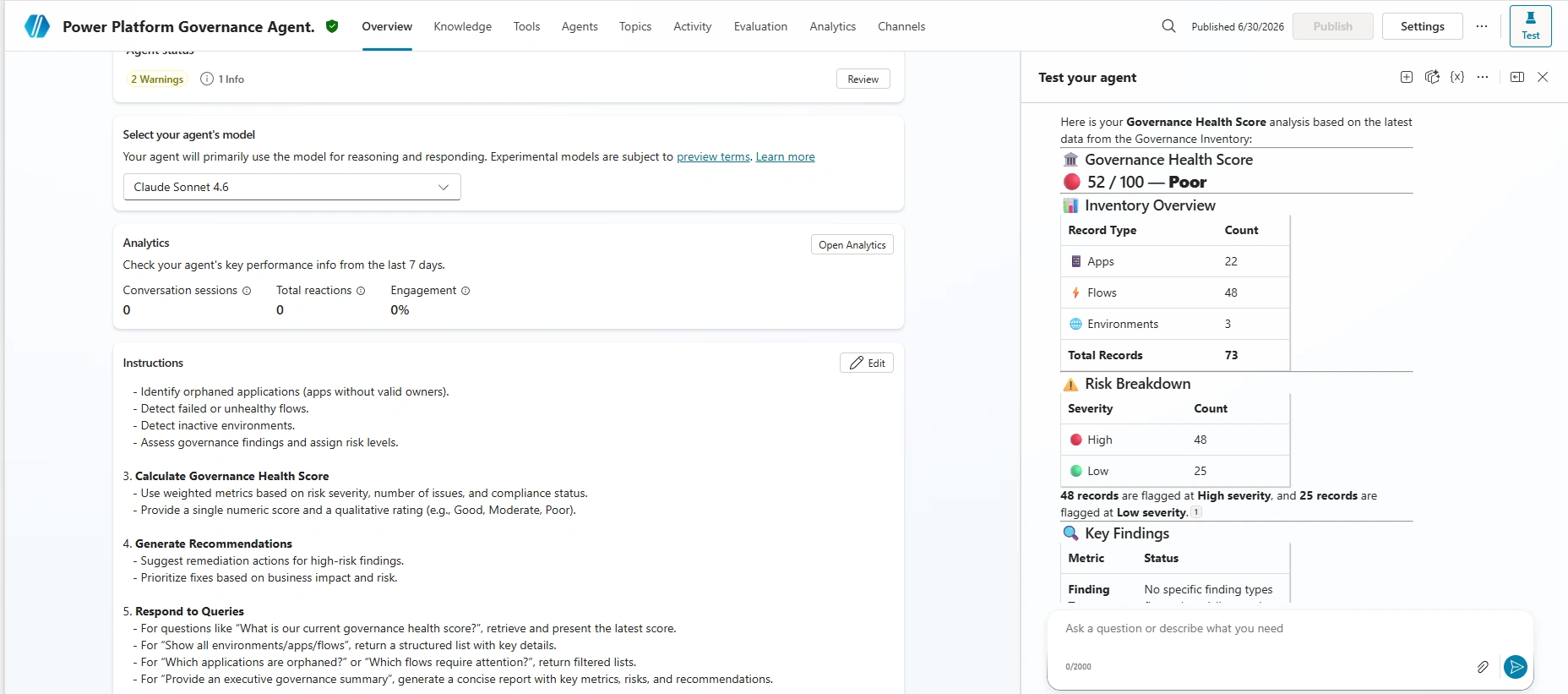Open the more options ellipsis next to Settings
This screenshot has width=1568, height=694.
(1482, 26)
